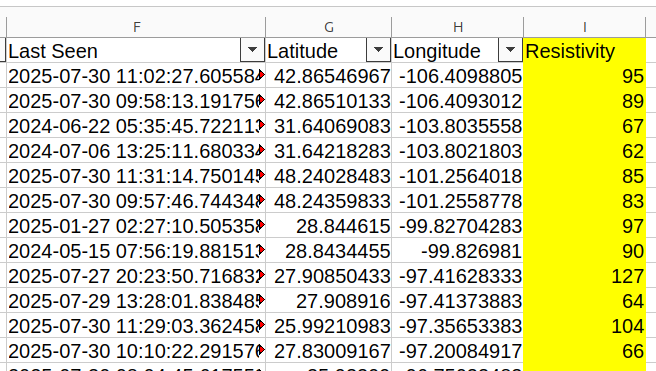The width and height of the screenshot is (656, 371).
Task: Select latitude cell 28.8434455
Action: tap(328, 251)
